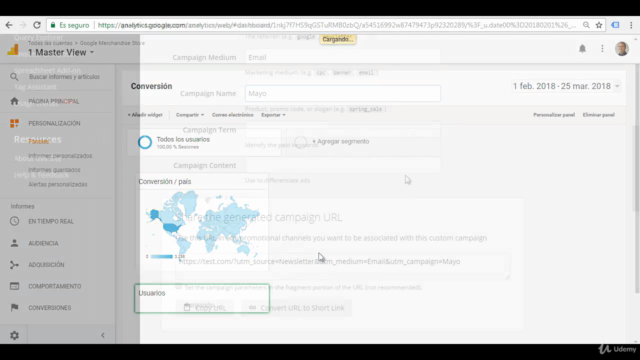Click the Campaign Content input field

pyautogui.click(x=342, y=165)
